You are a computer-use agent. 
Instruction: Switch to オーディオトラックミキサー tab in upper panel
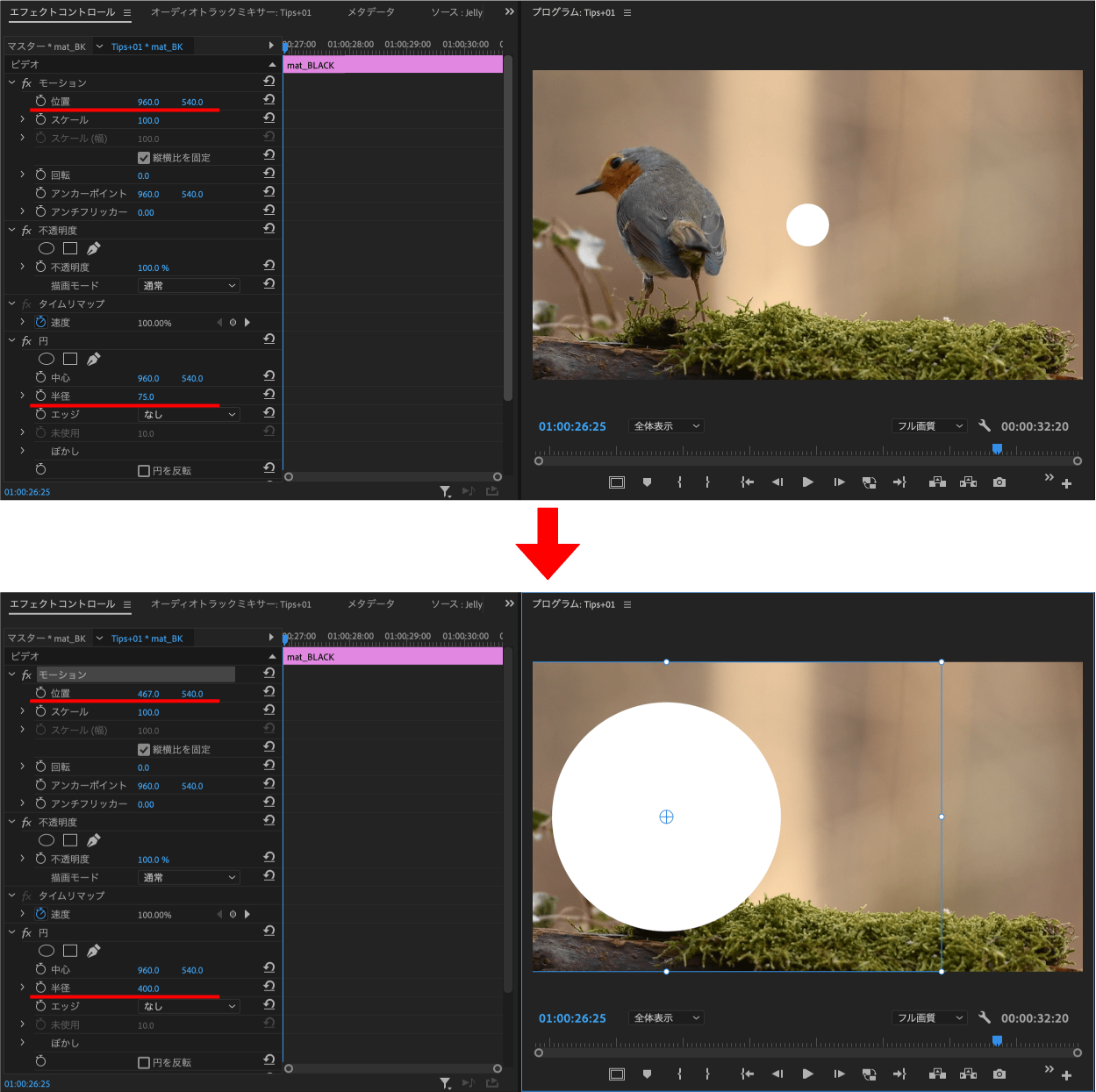231,12
